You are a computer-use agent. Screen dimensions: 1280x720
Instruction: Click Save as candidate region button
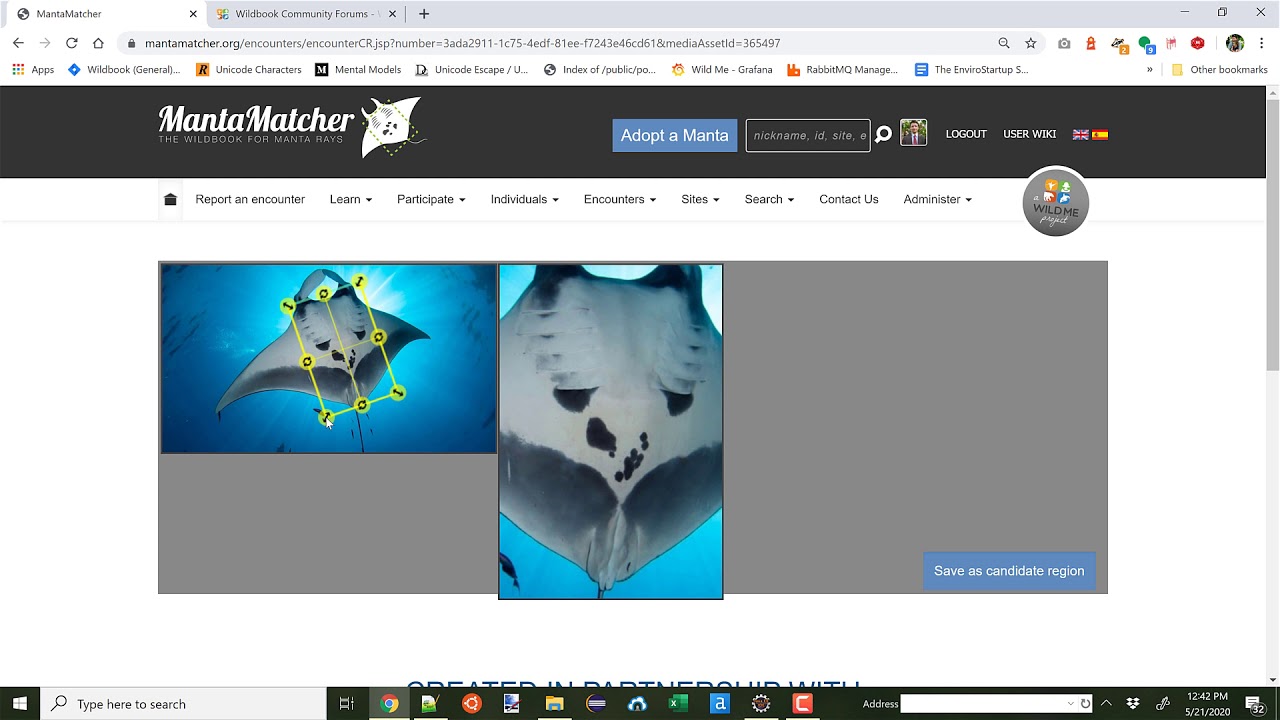1009,571
